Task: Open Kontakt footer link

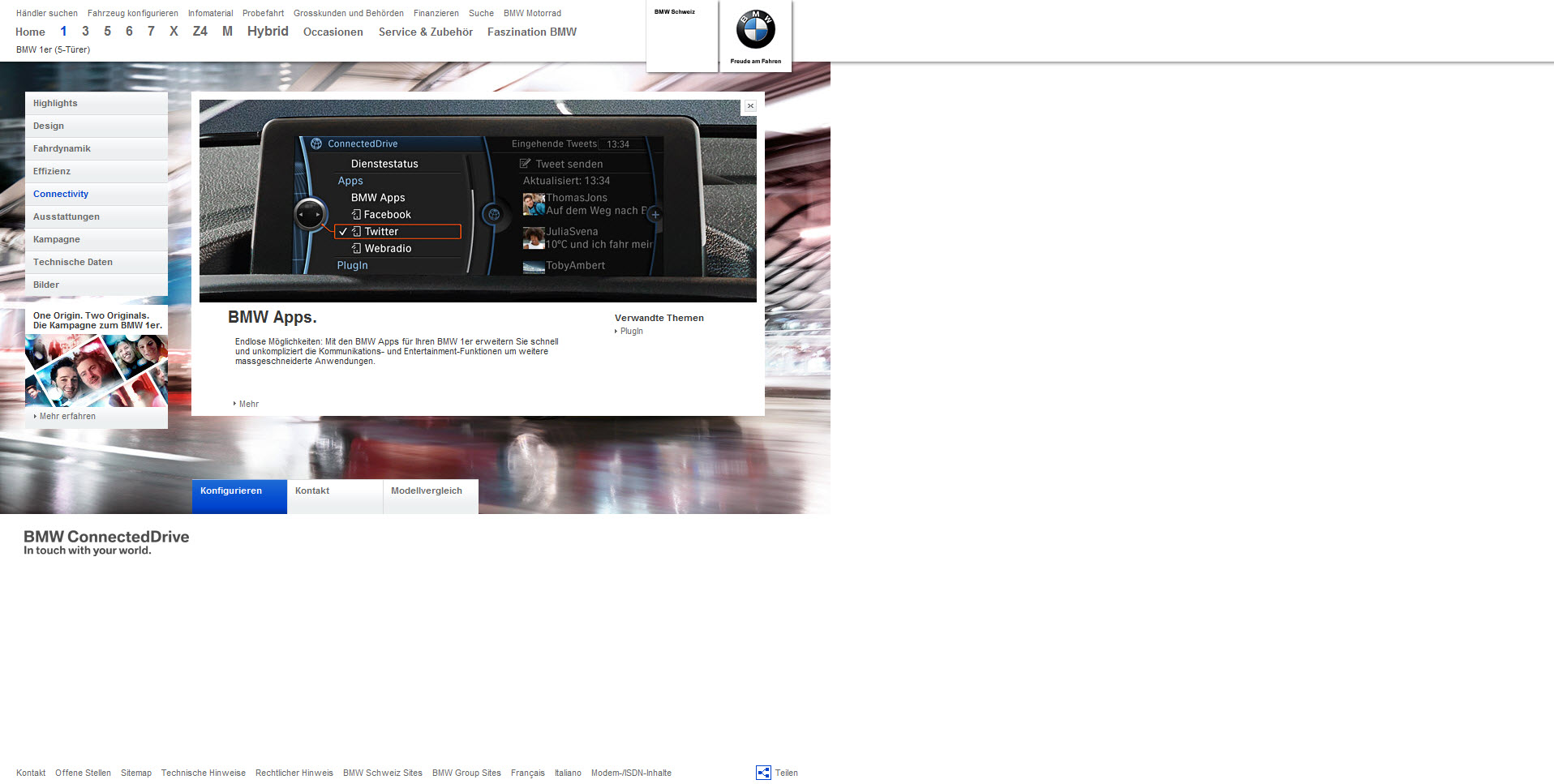Action: point(31,773)
